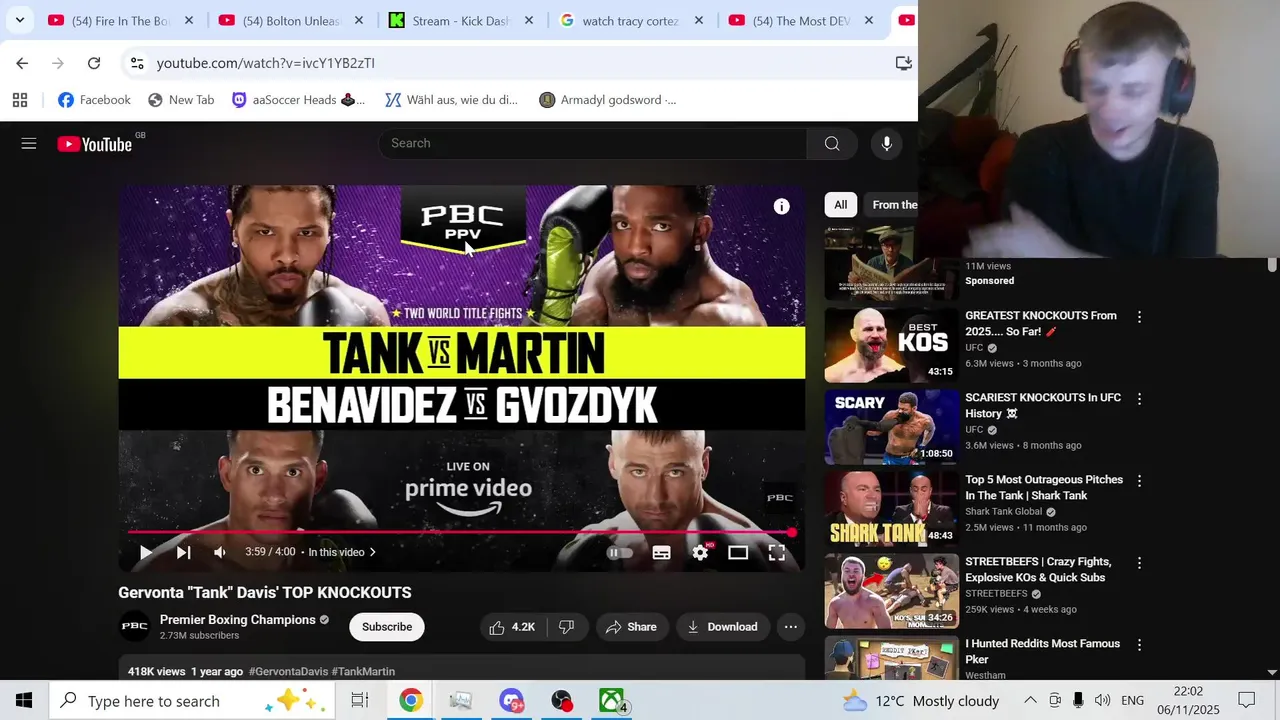Viewport: 1280px width, 720px height.
Task: Dislike the video
Action: pyautogui.click(x=566, y=627)
